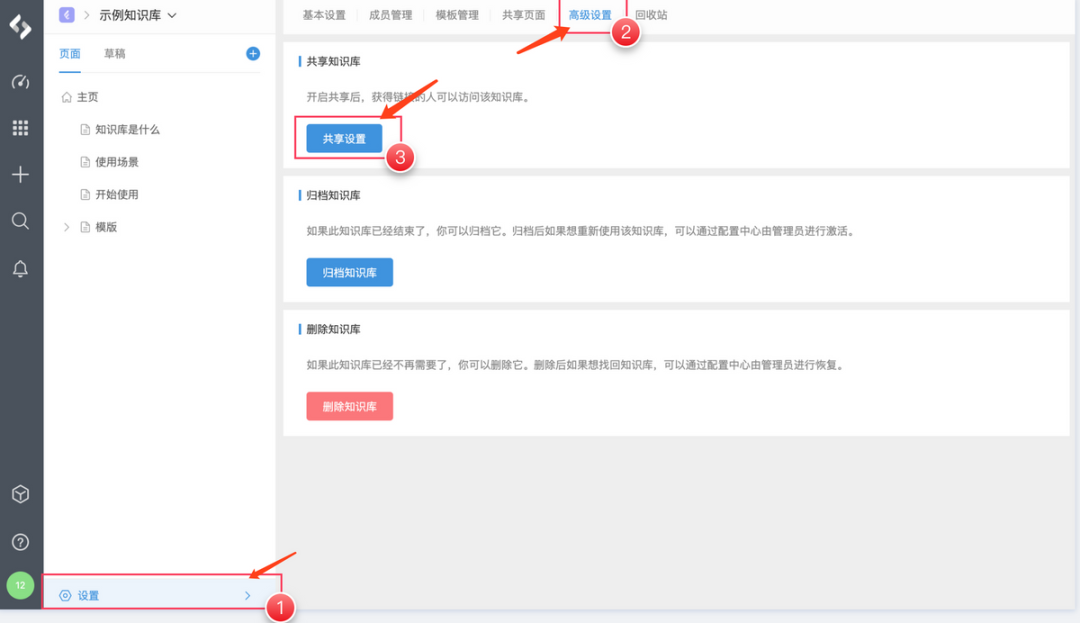Open search from the left sidebar
Image resolution: width=1080 pixels, height=623 pixels.
tap(20, 221)
